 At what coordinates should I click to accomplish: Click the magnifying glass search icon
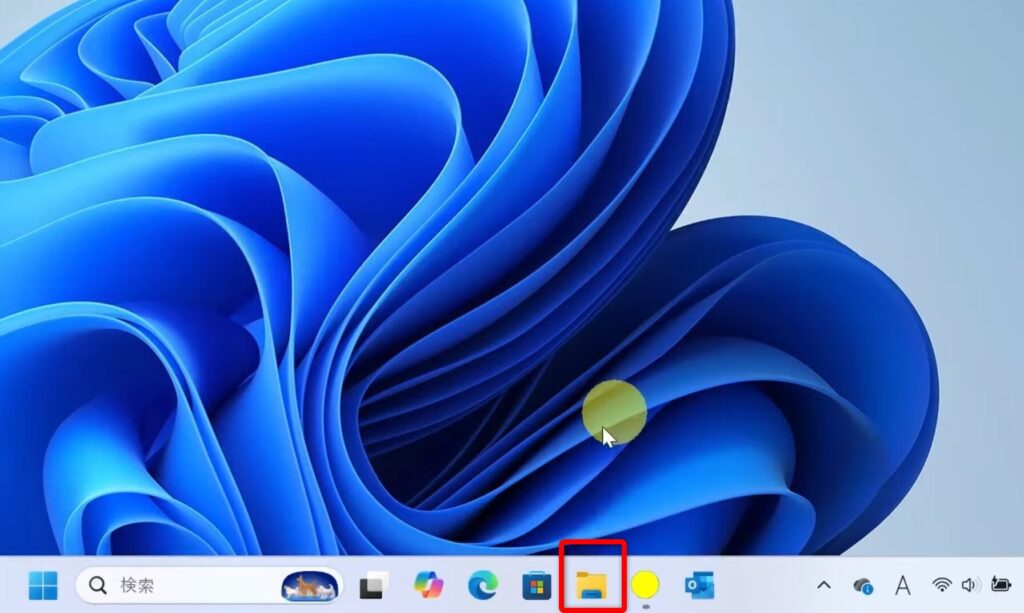pos(97,585)
